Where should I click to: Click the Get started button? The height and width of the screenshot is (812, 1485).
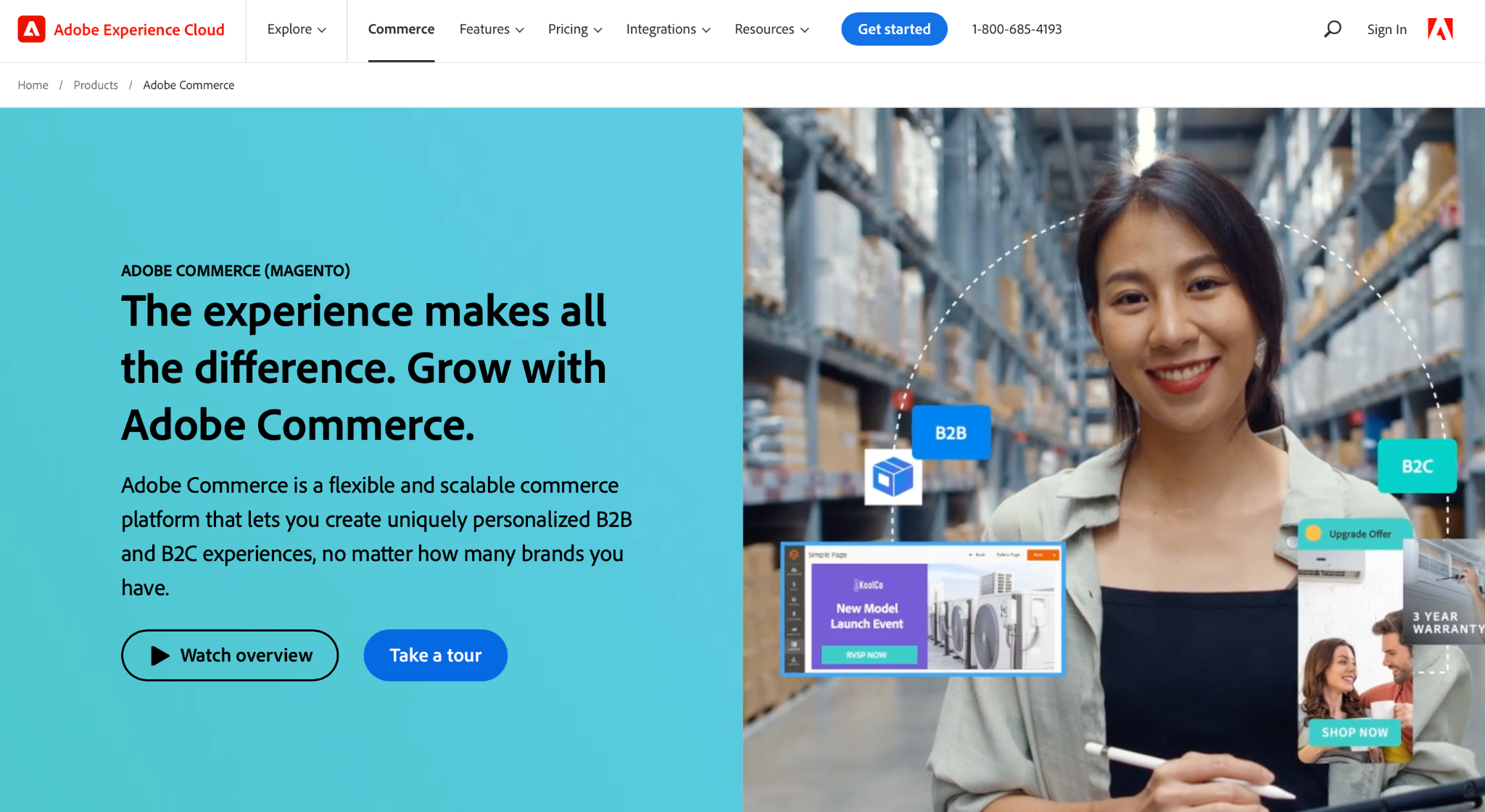(x=894, y=29)
